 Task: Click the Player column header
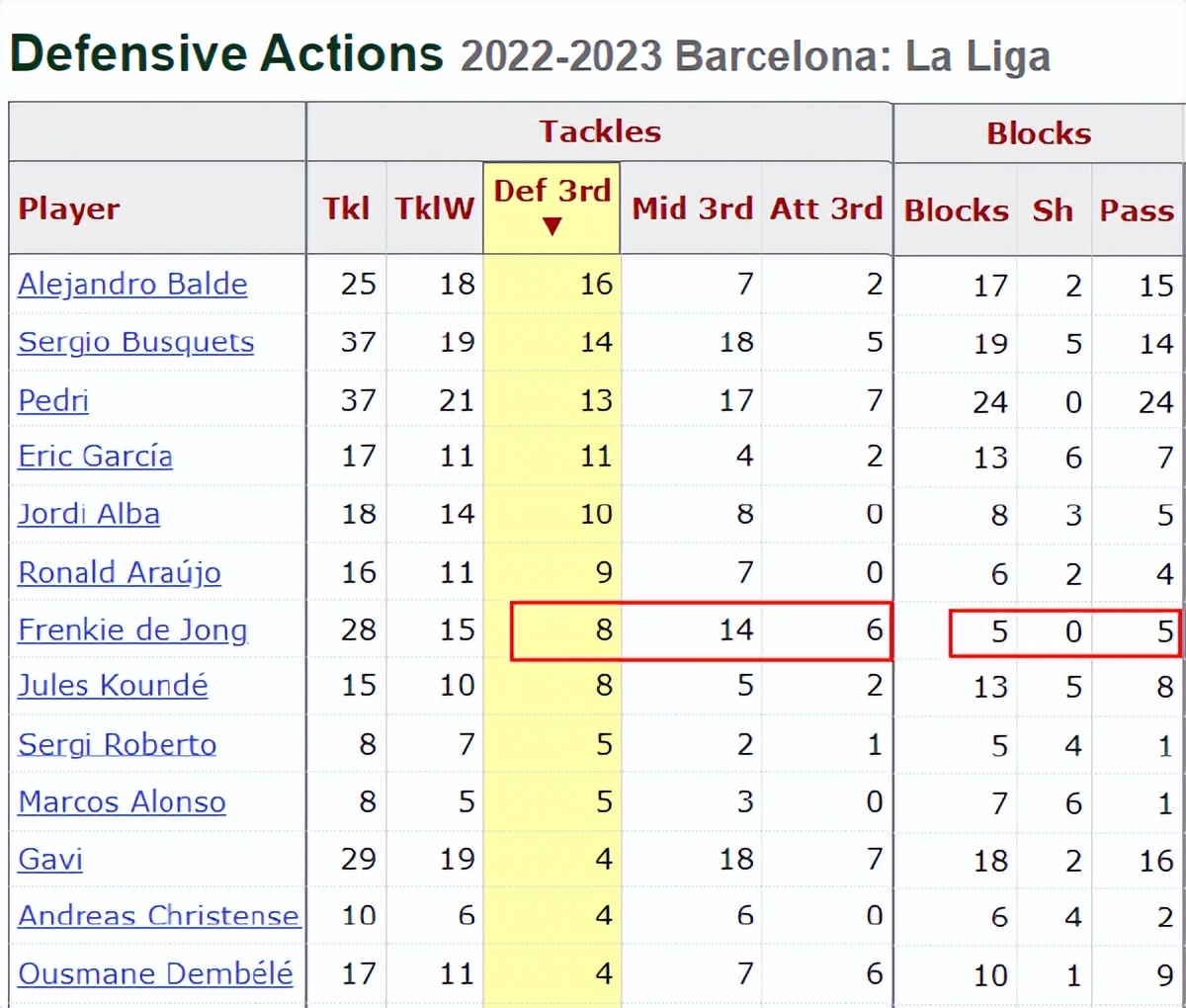point(68,209)
